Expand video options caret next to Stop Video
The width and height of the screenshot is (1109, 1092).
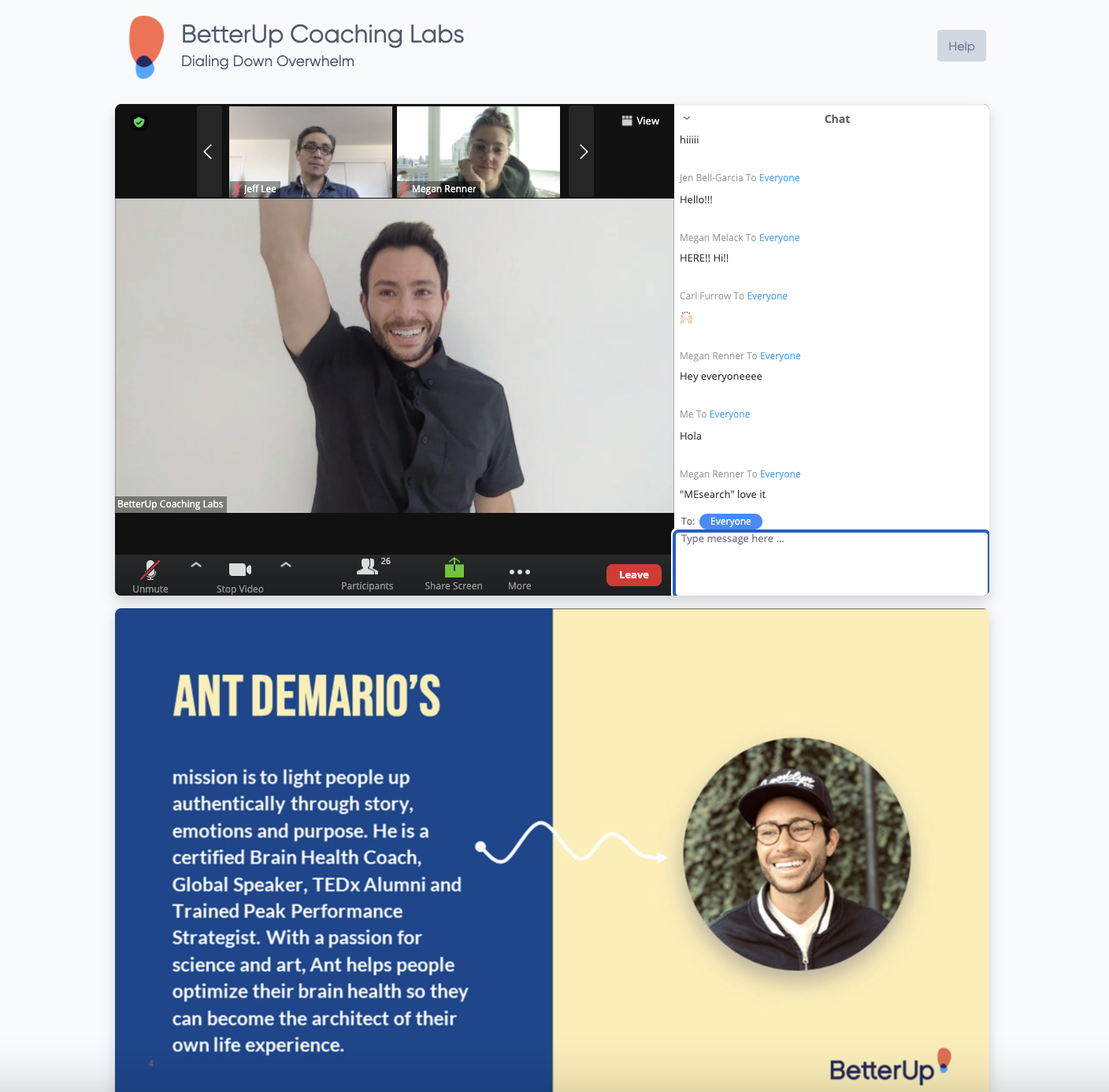click(x=286, y=564)
